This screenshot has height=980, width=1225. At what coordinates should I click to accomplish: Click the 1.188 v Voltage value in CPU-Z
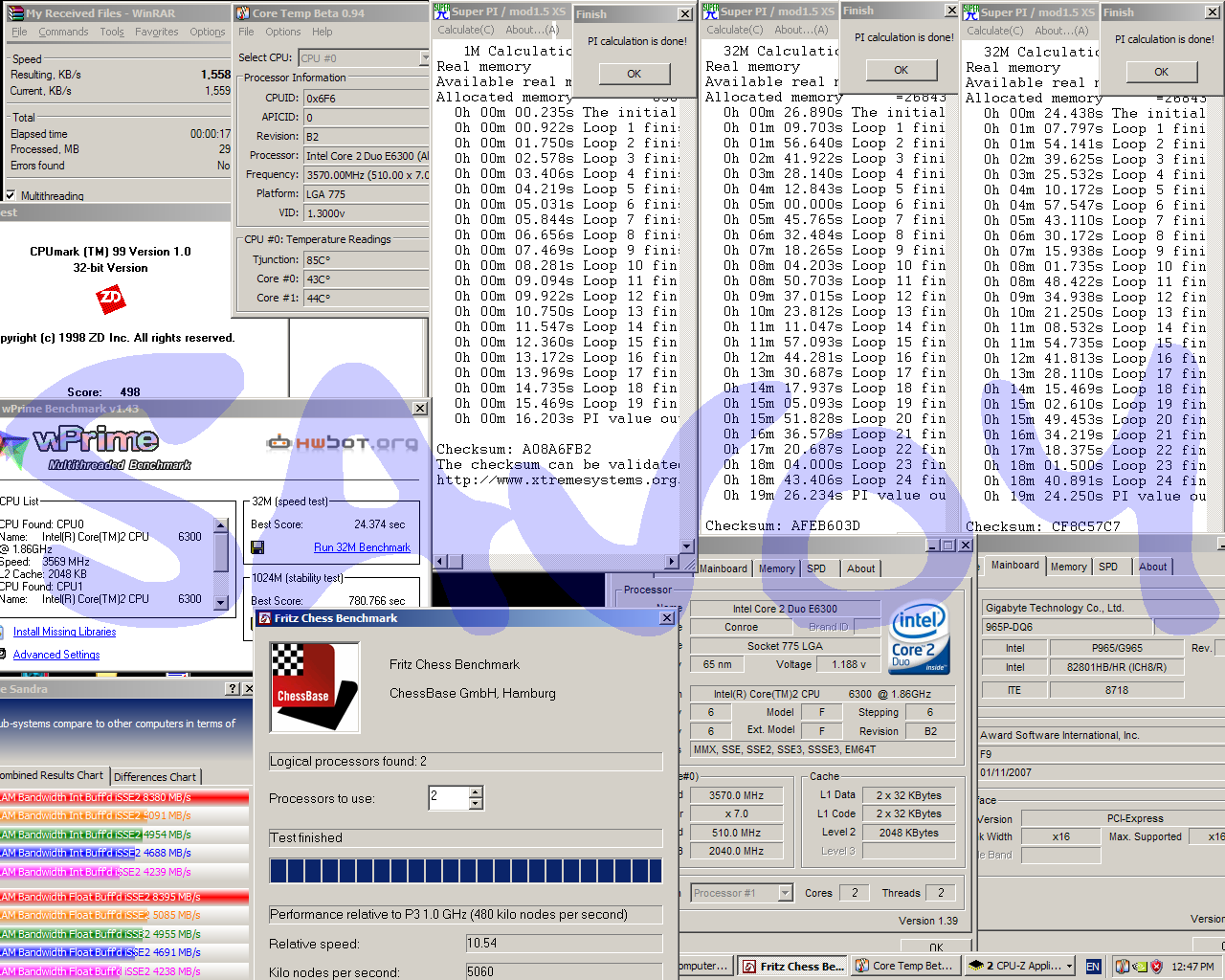[x=849, y=664]
